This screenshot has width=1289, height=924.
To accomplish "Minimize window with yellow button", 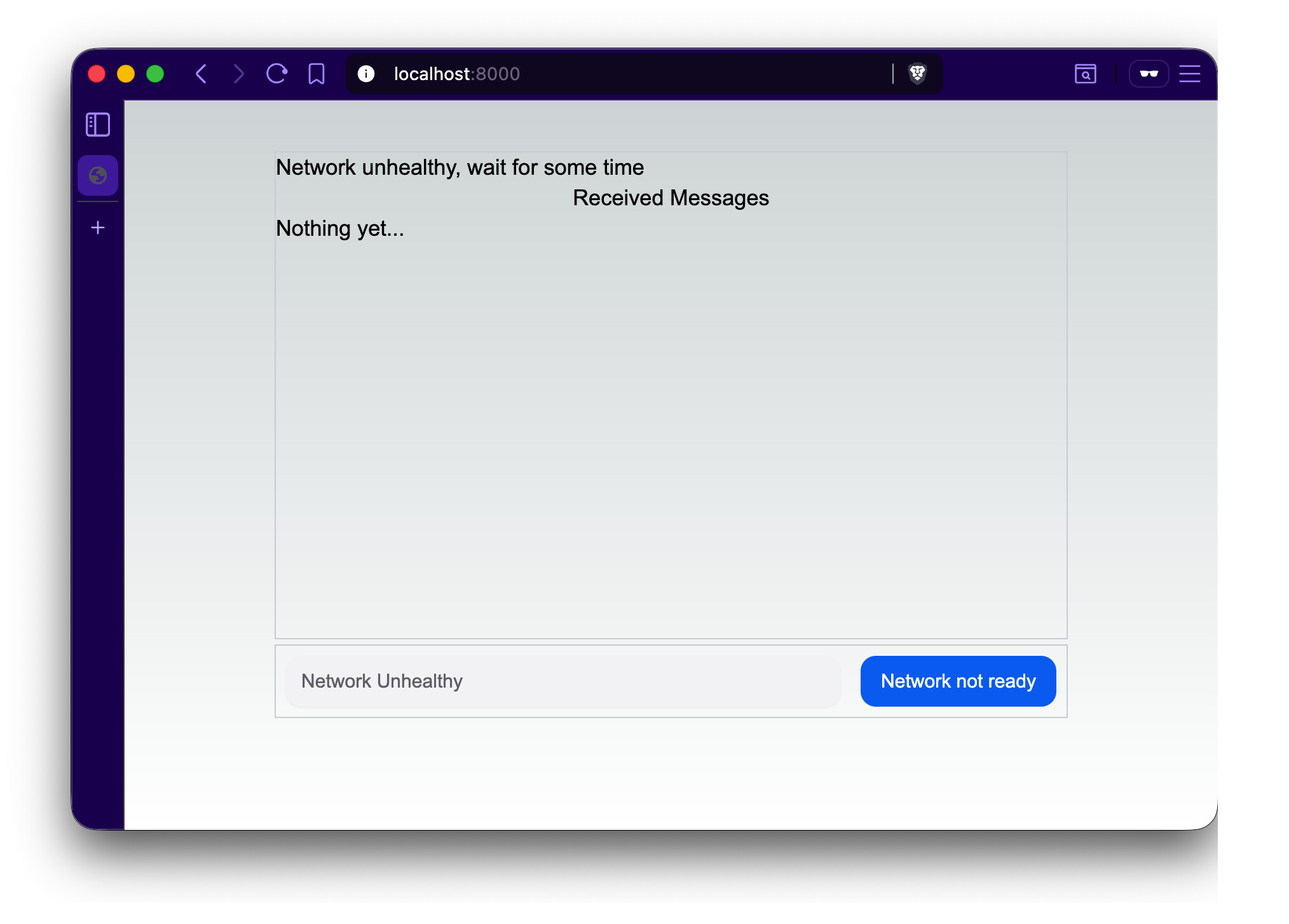I will [126, 74].
